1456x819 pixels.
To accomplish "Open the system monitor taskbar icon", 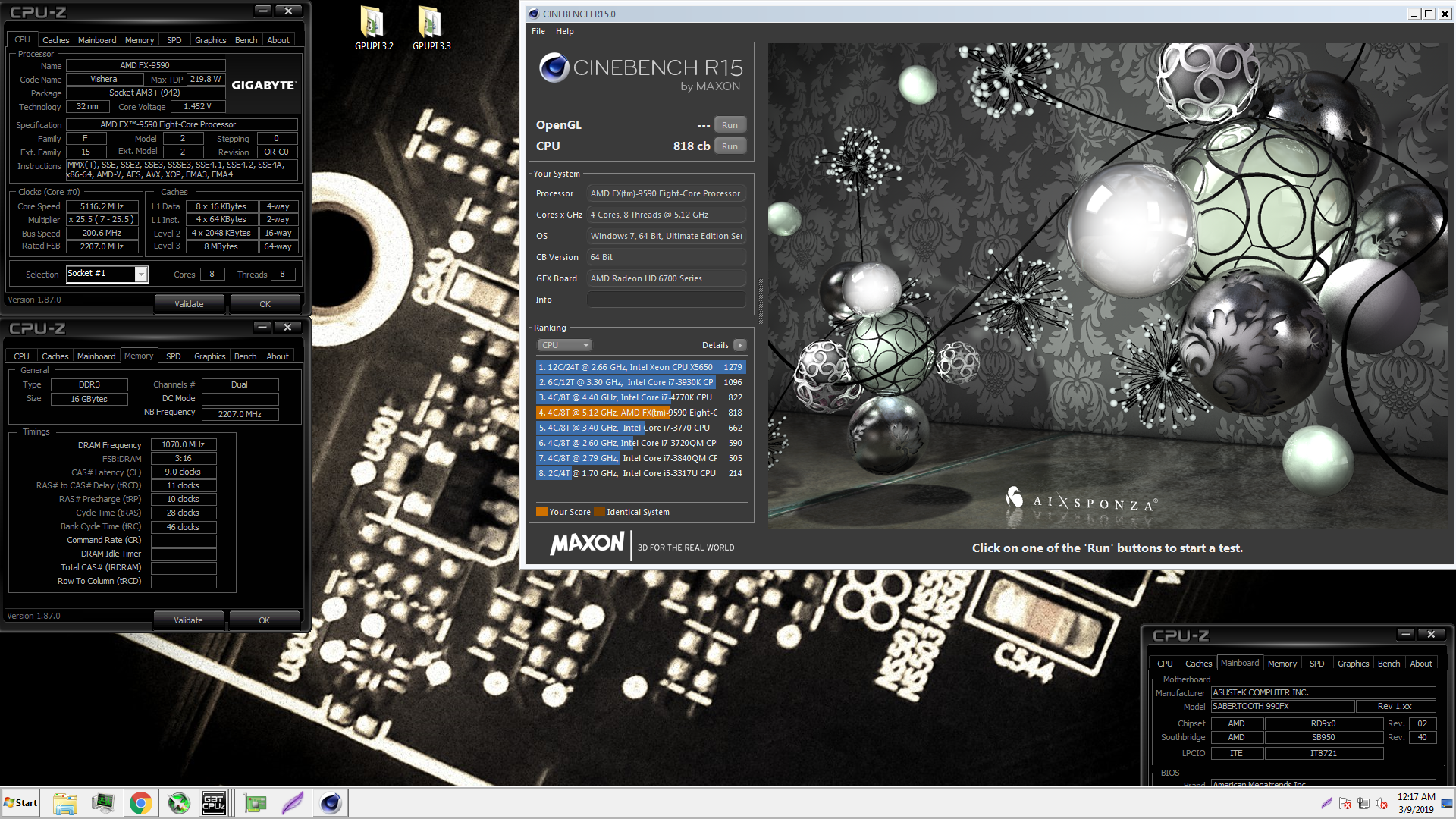I will pos(102,803).
